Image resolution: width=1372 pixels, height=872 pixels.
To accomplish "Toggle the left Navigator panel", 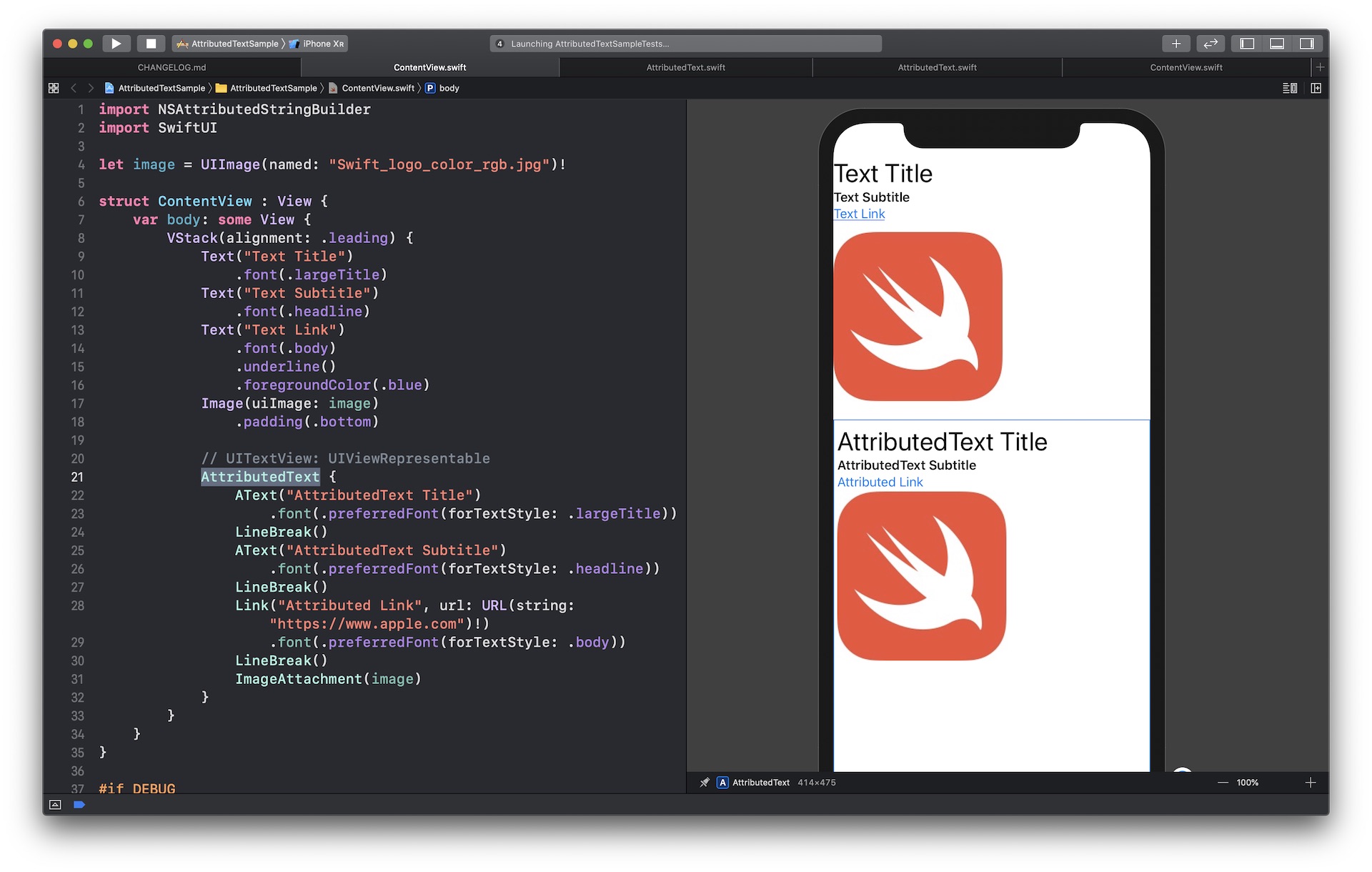I will pyautogui.click(x=1247, y=44).
